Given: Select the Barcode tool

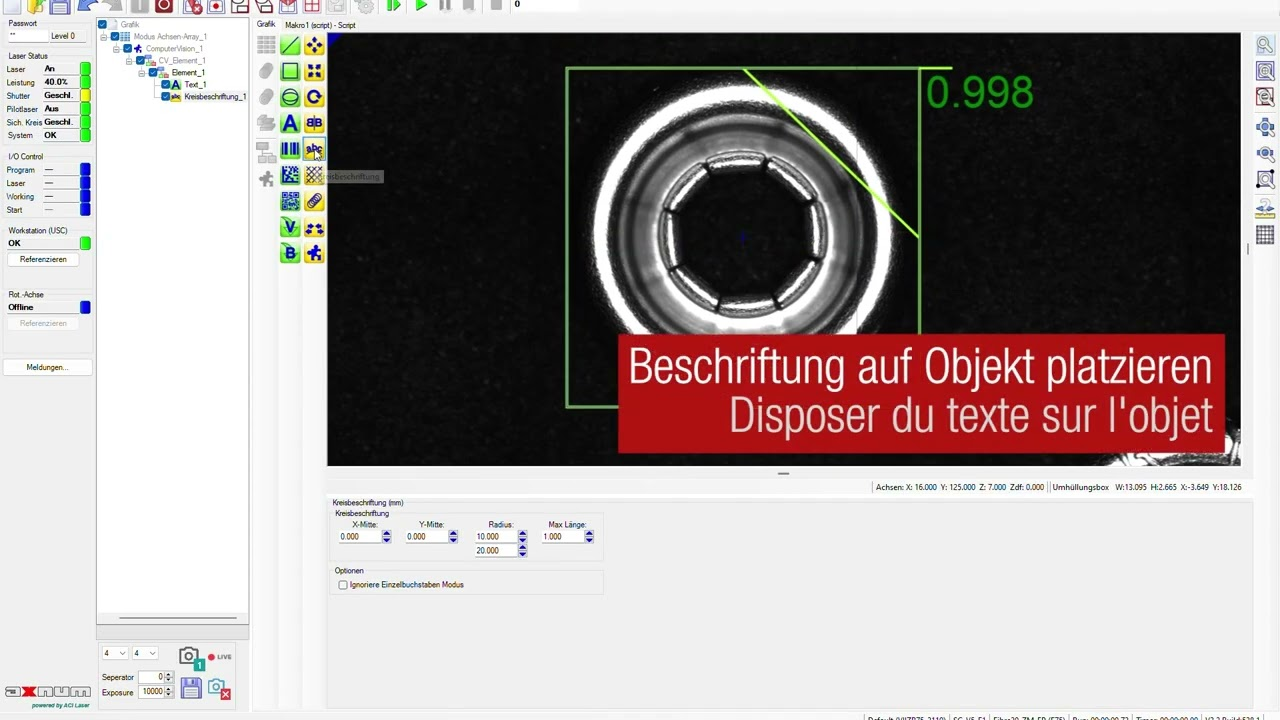Looking at the screenshot, I should (x=290, y=149).
